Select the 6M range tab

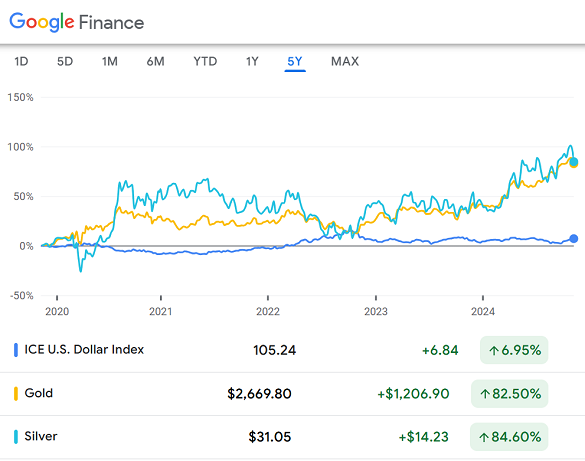(x=155, y=61)
